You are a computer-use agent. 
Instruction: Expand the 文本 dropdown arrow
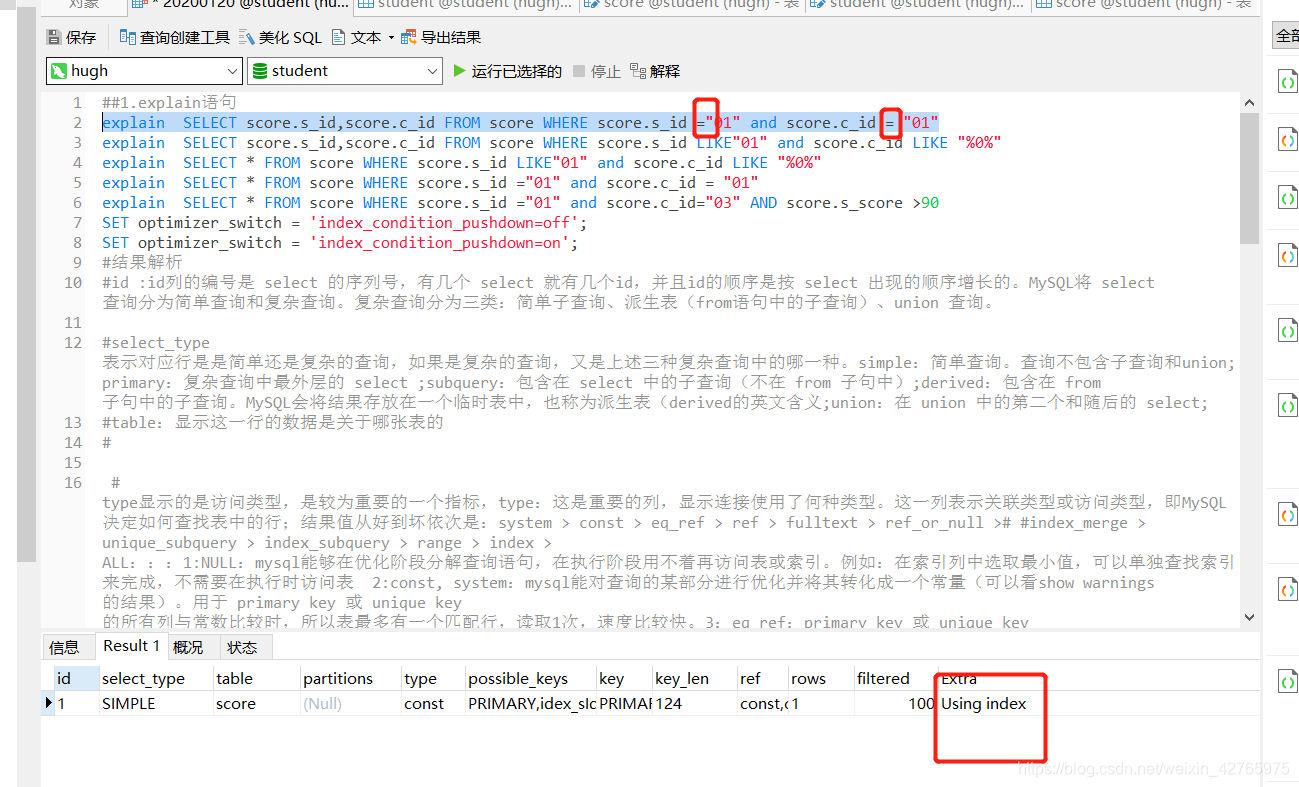pyautogui.click(x=391, y=38)
